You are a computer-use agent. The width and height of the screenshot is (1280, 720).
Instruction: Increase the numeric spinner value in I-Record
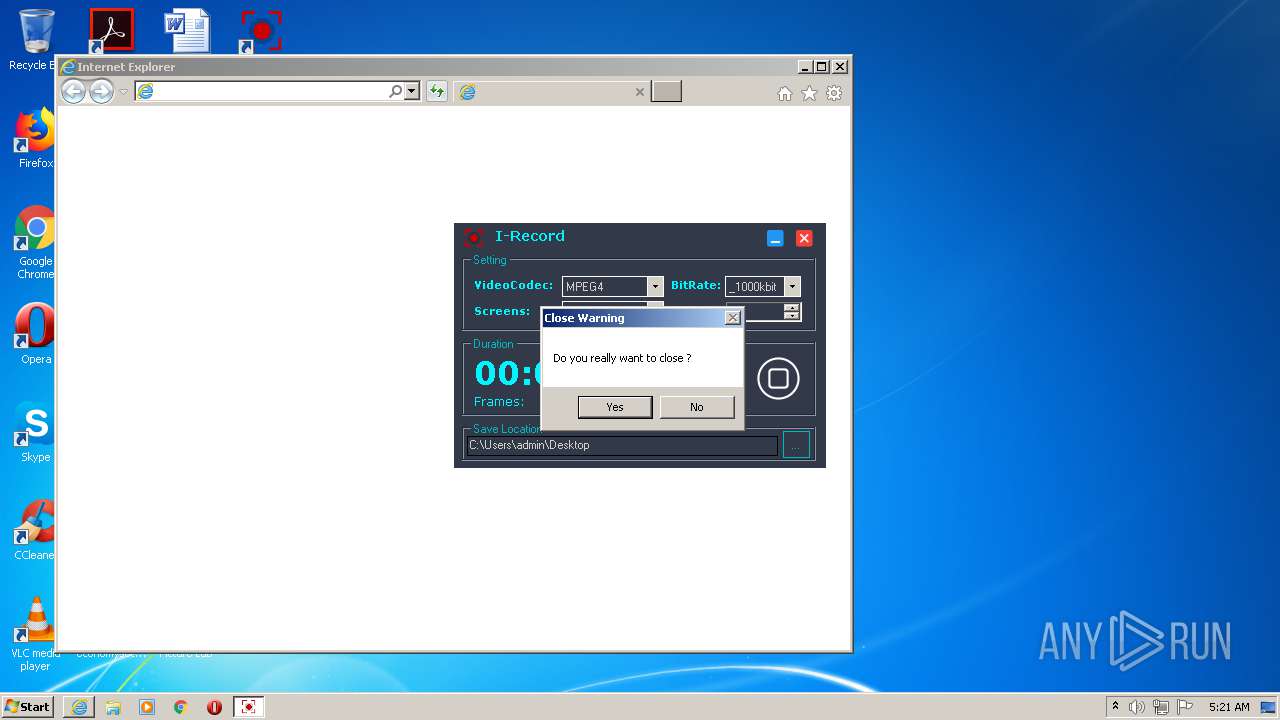click(792, 308)
